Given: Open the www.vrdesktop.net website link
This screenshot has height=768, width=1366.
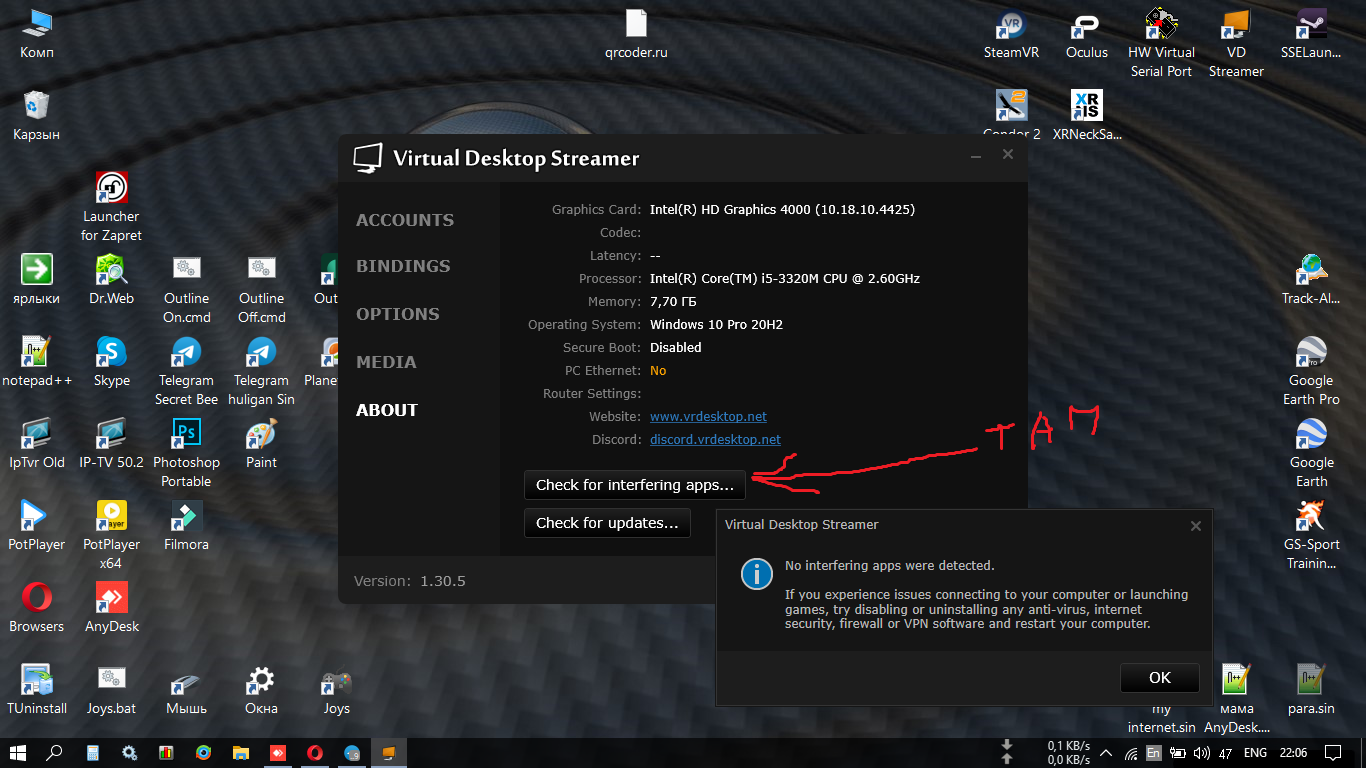Looking at the screenshot, I should click(x=708, y=417).
